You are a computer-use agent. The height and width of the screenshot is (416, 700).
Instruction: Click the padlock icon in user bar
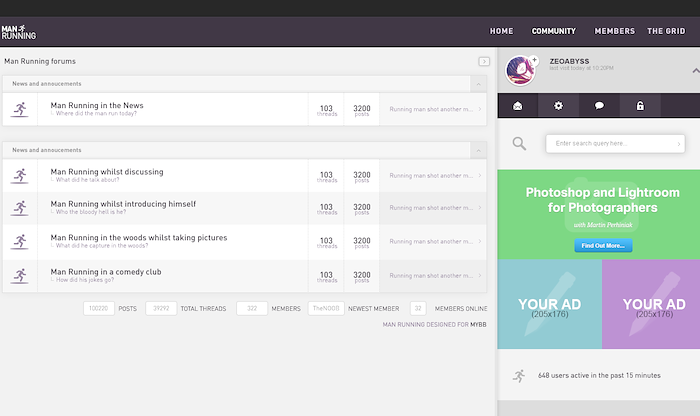(x=640, y=106)
